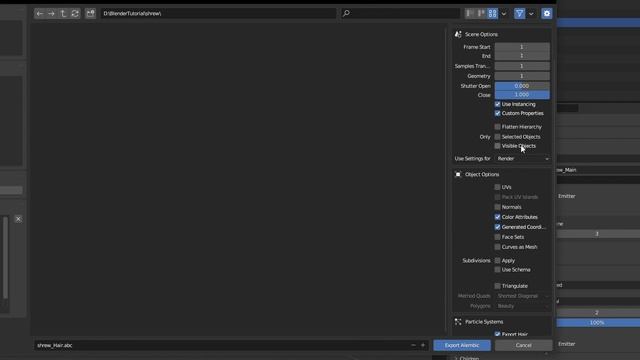The image size is (640, 360).
Task: Enable Face Sets checkbox
Action: pos(497,237)
